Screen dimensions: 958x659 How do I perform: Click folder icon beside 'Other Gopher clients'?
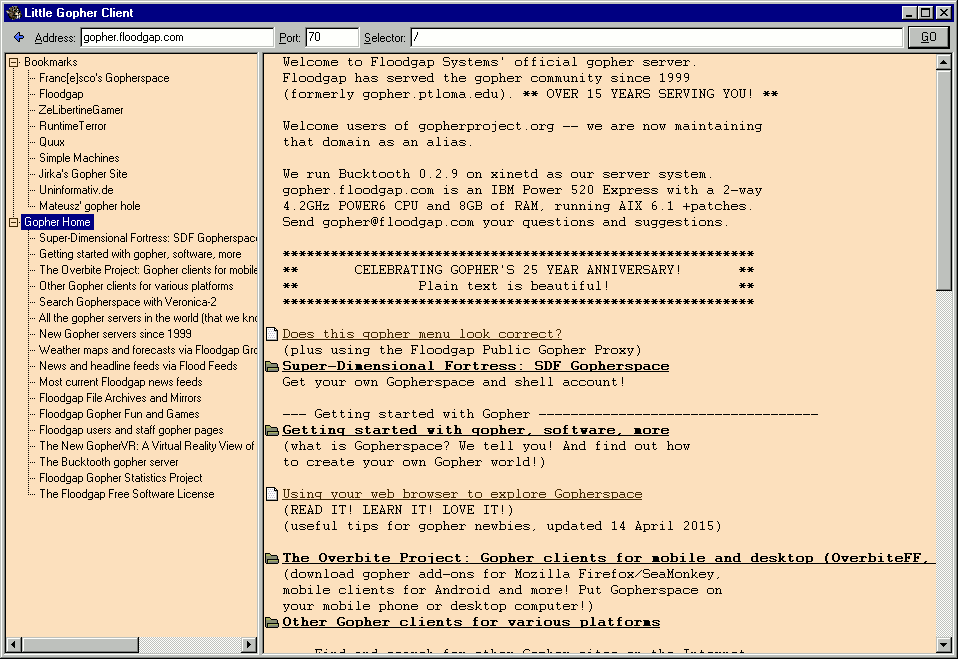click(x=272, y=622)
